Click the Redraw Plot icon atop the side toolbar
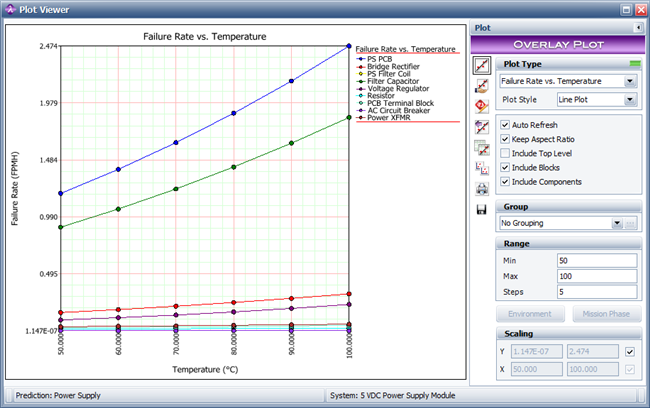650x408 pixels. (x=482, y=65)
